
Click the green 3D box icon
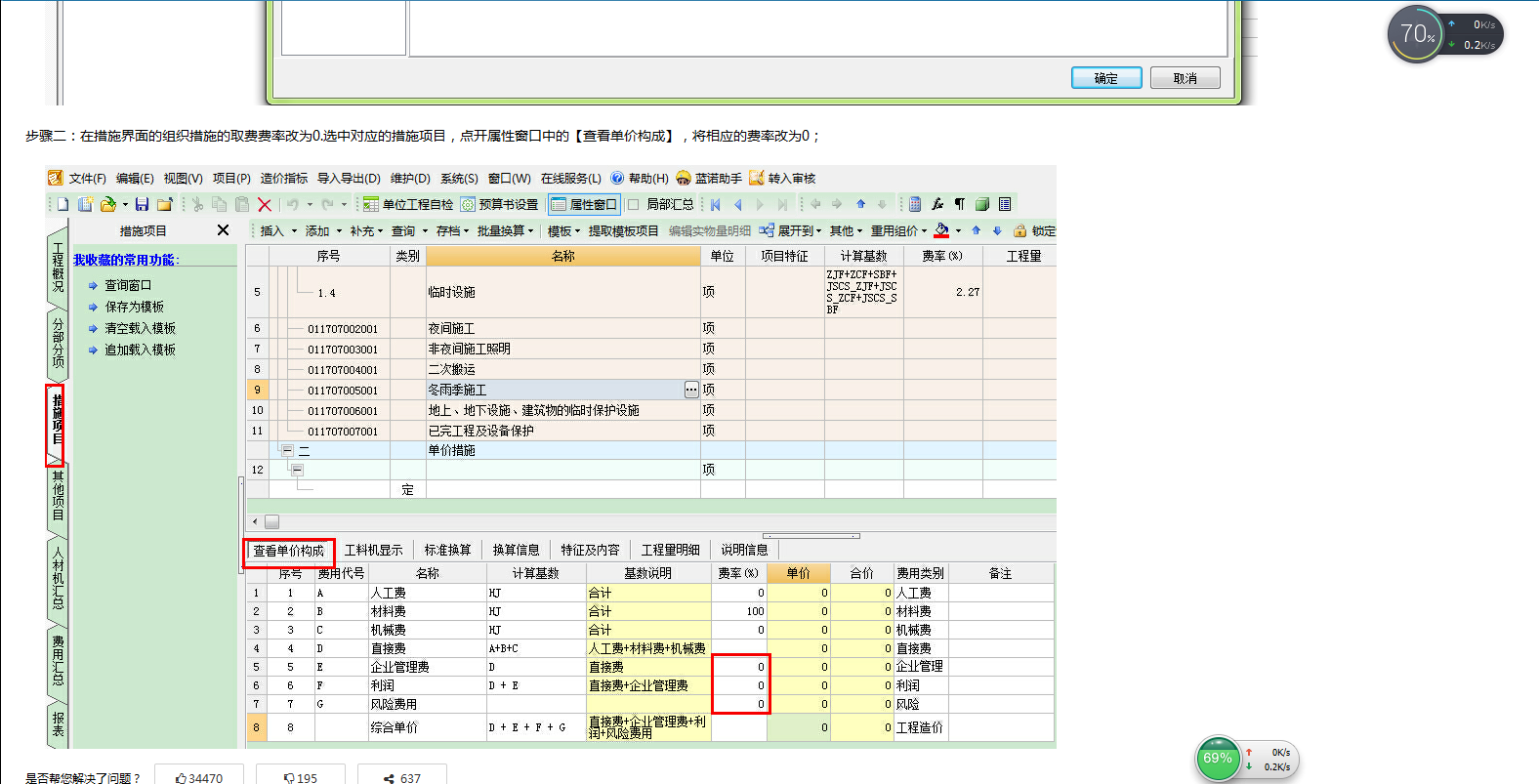click(x=982, y=204)
